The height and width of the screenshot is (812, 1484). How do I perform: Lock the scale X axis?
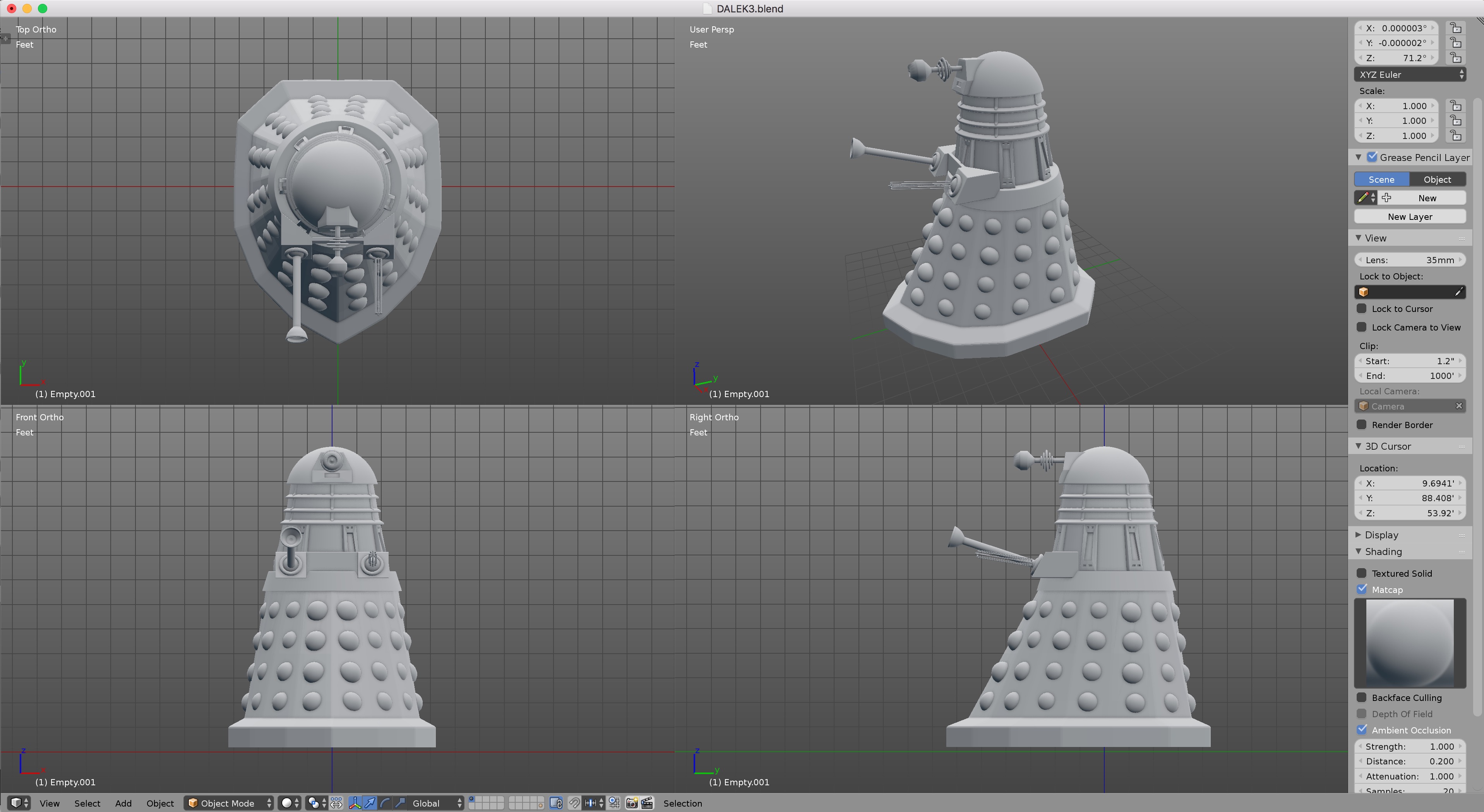click(1456, 105)
